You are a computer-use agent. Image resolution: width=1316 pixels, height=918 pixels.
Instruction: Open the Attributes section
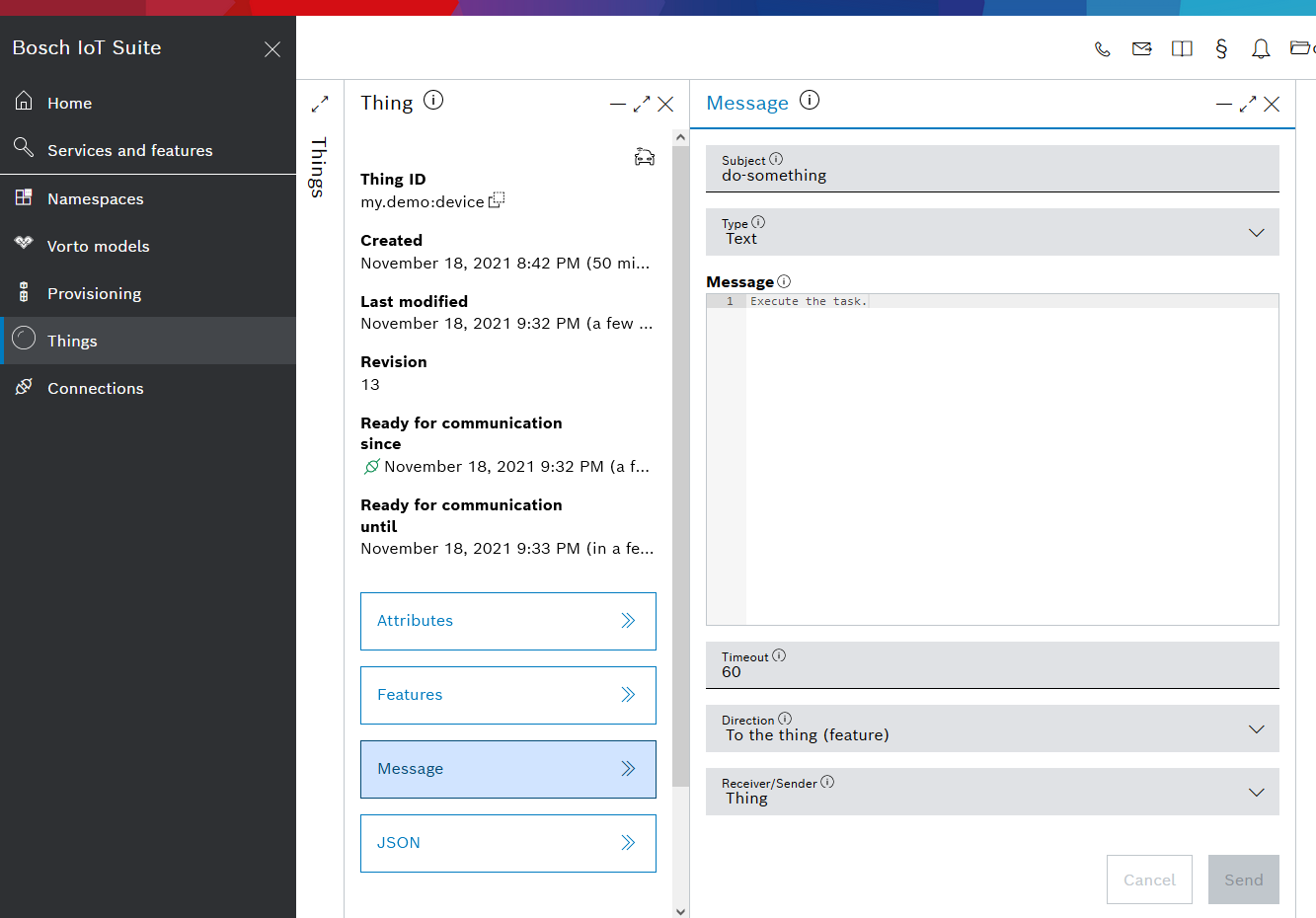coord(508,621)
